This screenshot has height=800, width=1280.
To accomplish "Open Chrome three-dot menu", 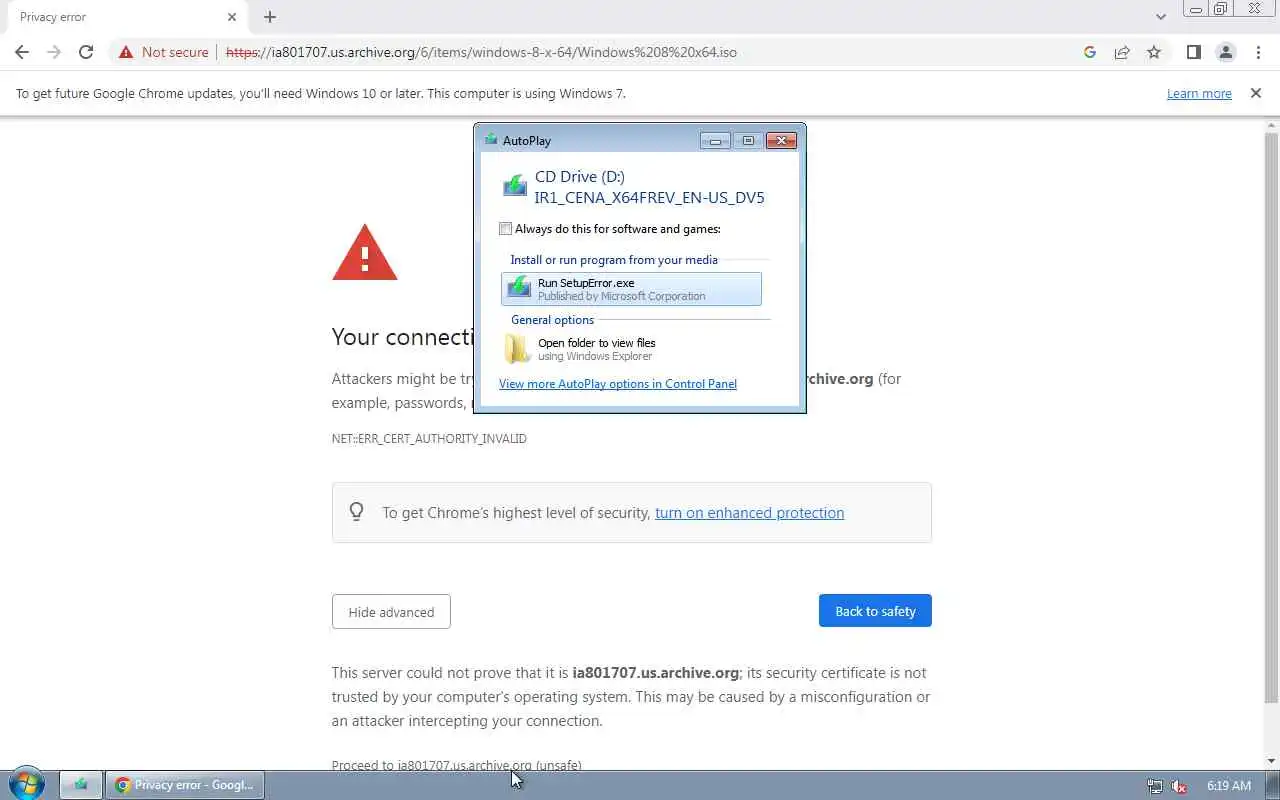I will [x=1258, y=52].
